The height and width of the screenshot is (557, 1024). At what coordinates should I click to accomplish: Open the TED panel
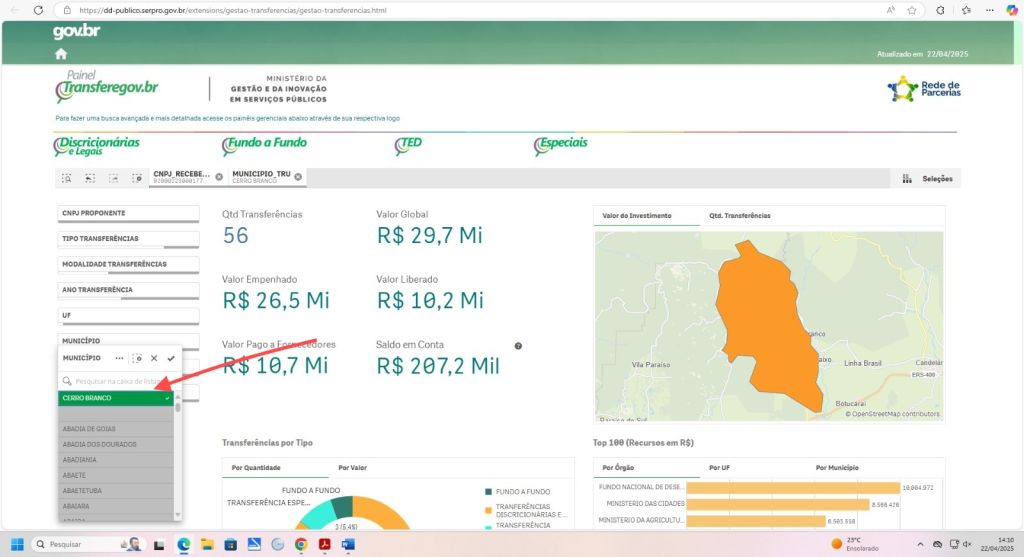[x=409, y=145]
